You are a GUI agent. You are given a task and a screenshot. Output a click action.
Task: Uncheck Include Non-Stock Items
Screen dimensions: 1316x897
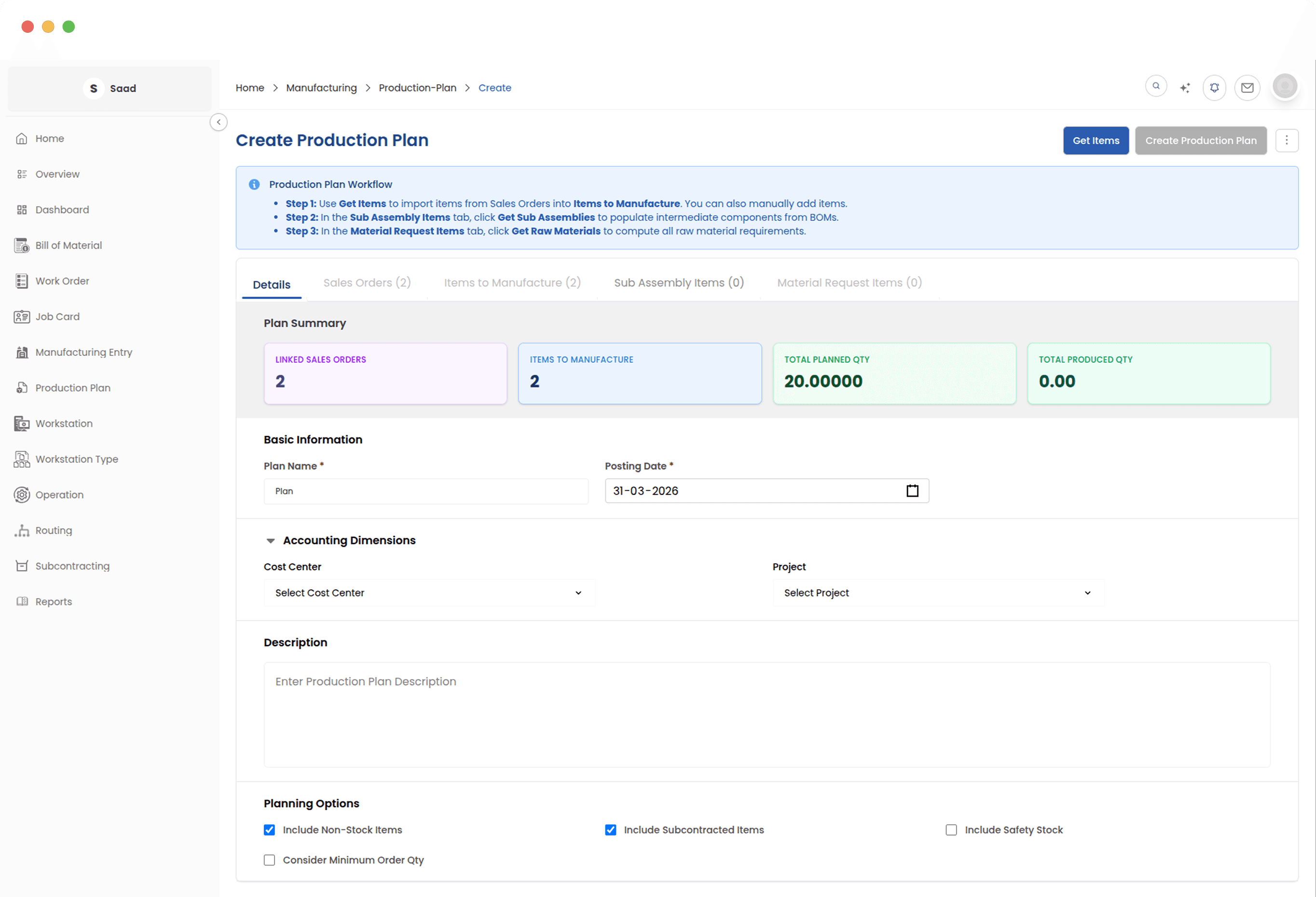pos(270,829)
